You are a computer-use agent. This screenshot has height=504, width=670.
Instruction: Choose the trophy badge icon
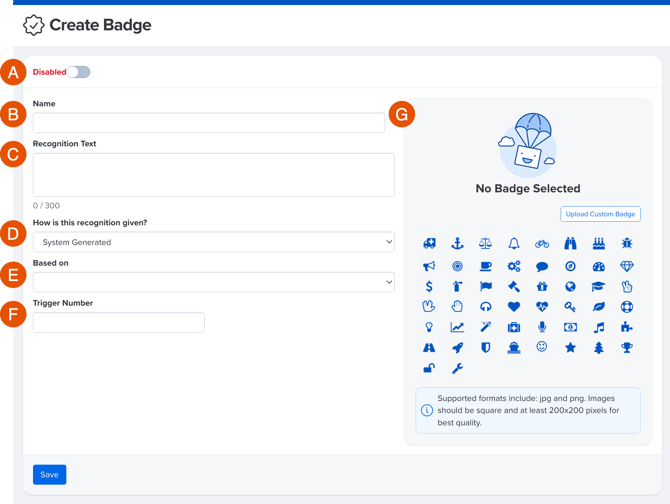[x=626, y=348]
